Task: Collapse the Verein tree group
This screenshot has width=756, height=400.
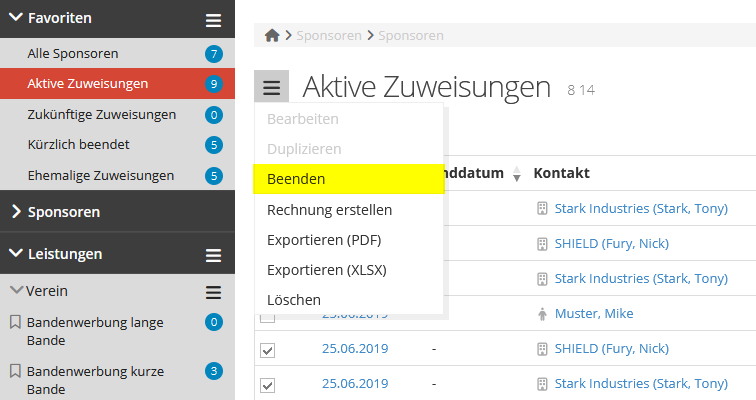Action: click(x=15, y=291)
